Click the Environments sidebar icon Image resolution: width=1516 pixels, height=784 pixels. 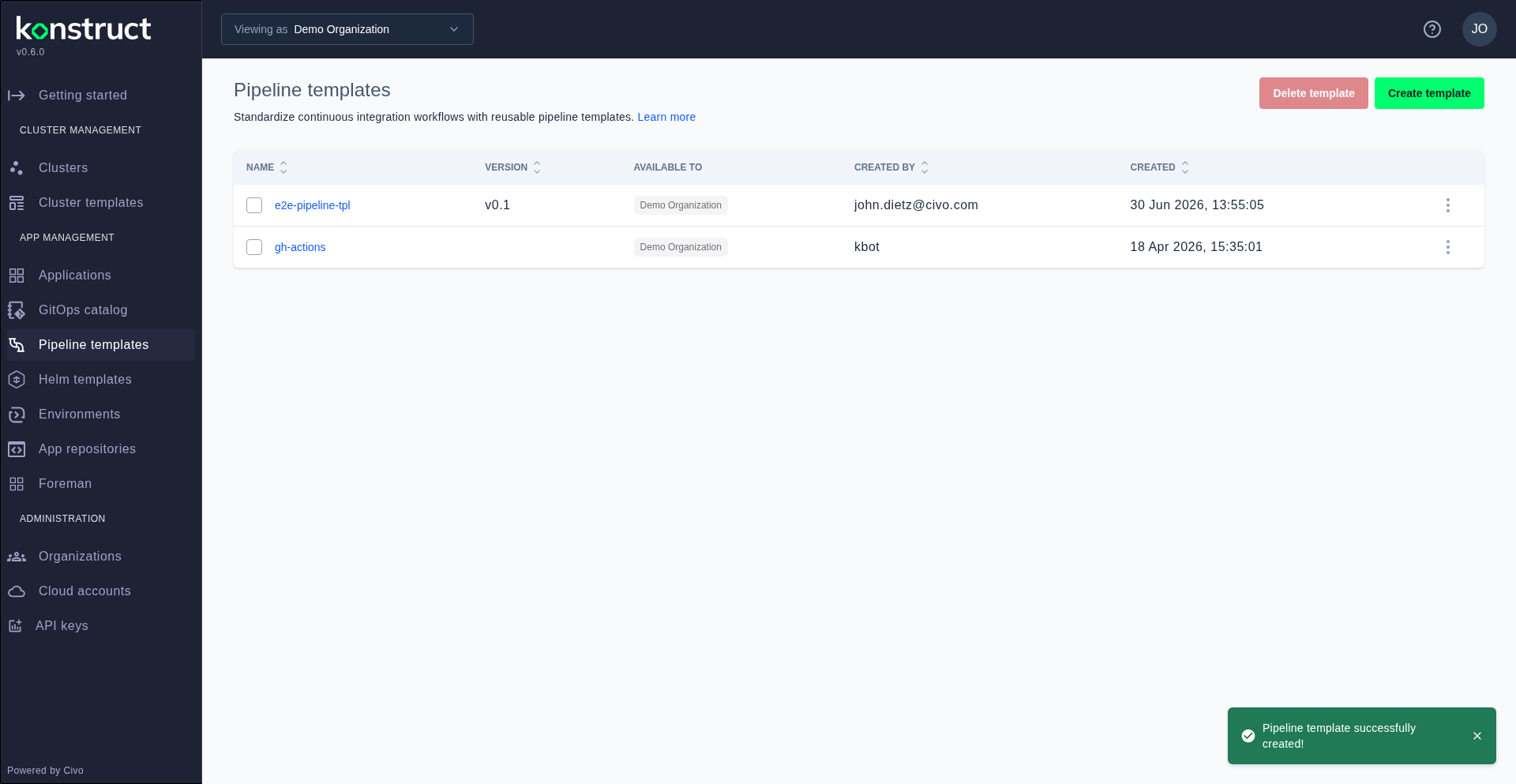[17, 415]
